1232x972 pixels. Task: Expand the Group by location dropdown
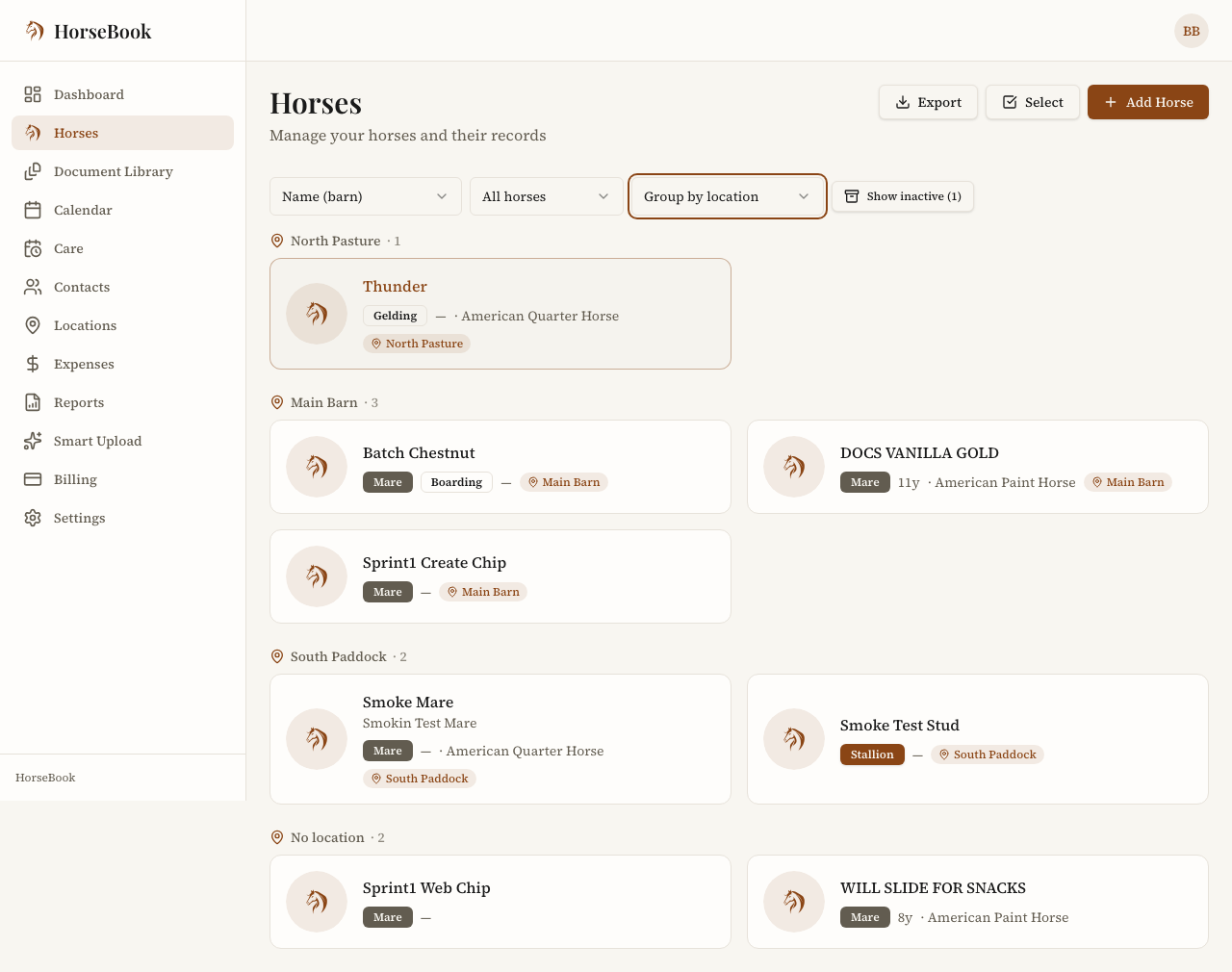coord(728,196)
